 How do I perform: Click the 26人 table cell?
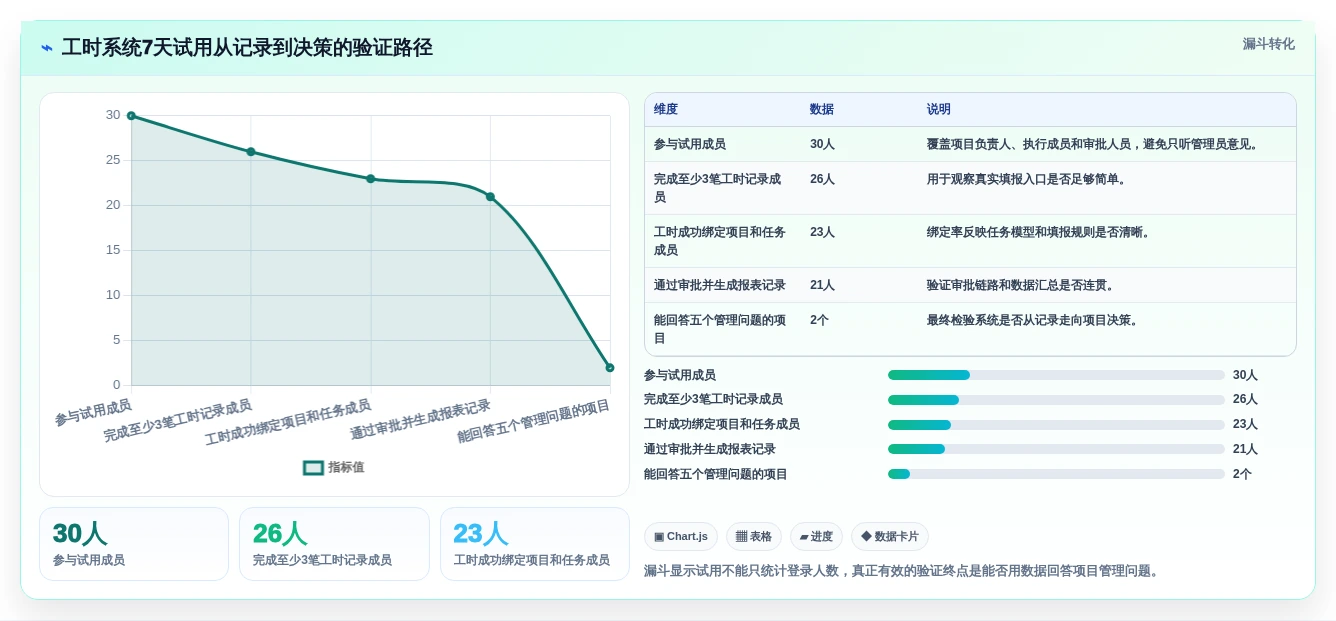click(822, 179)
